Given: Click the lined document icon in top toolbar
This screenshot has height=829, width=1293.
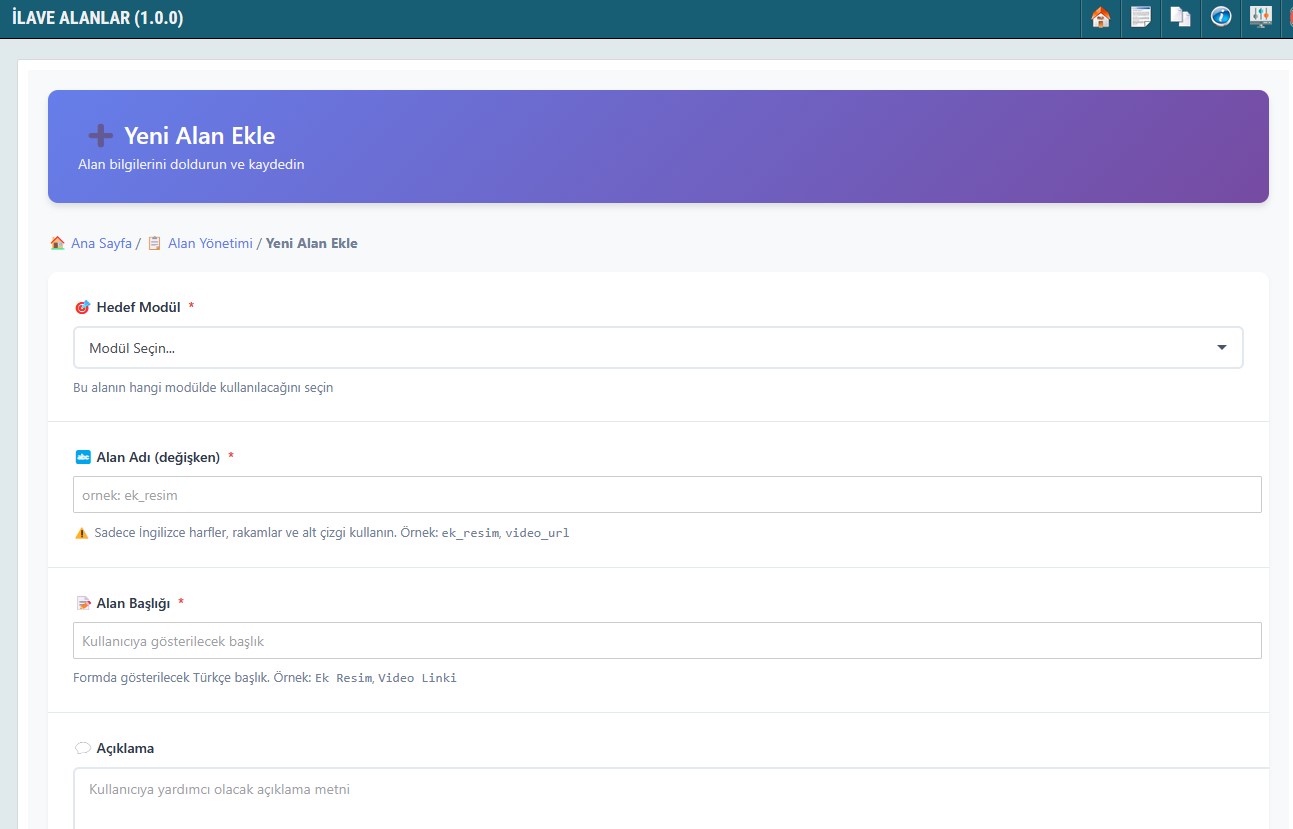Looking at the screenshot, I should 1141,17.
